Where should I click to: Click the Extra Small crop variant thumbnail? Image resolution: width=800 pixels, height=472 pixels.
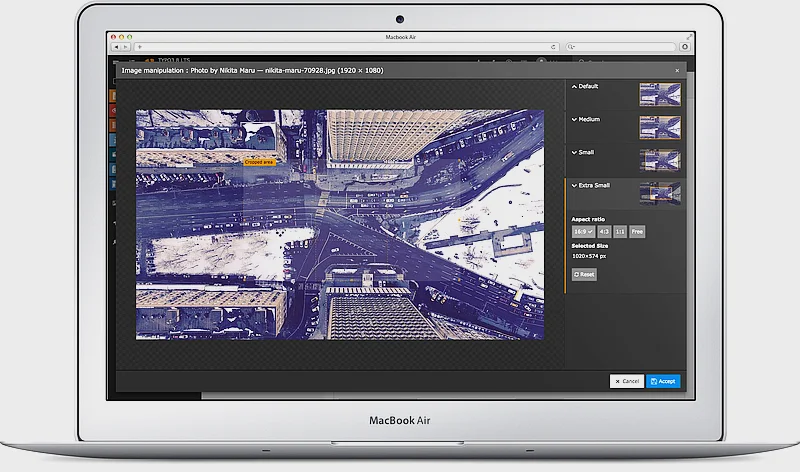tap(660, 192)
